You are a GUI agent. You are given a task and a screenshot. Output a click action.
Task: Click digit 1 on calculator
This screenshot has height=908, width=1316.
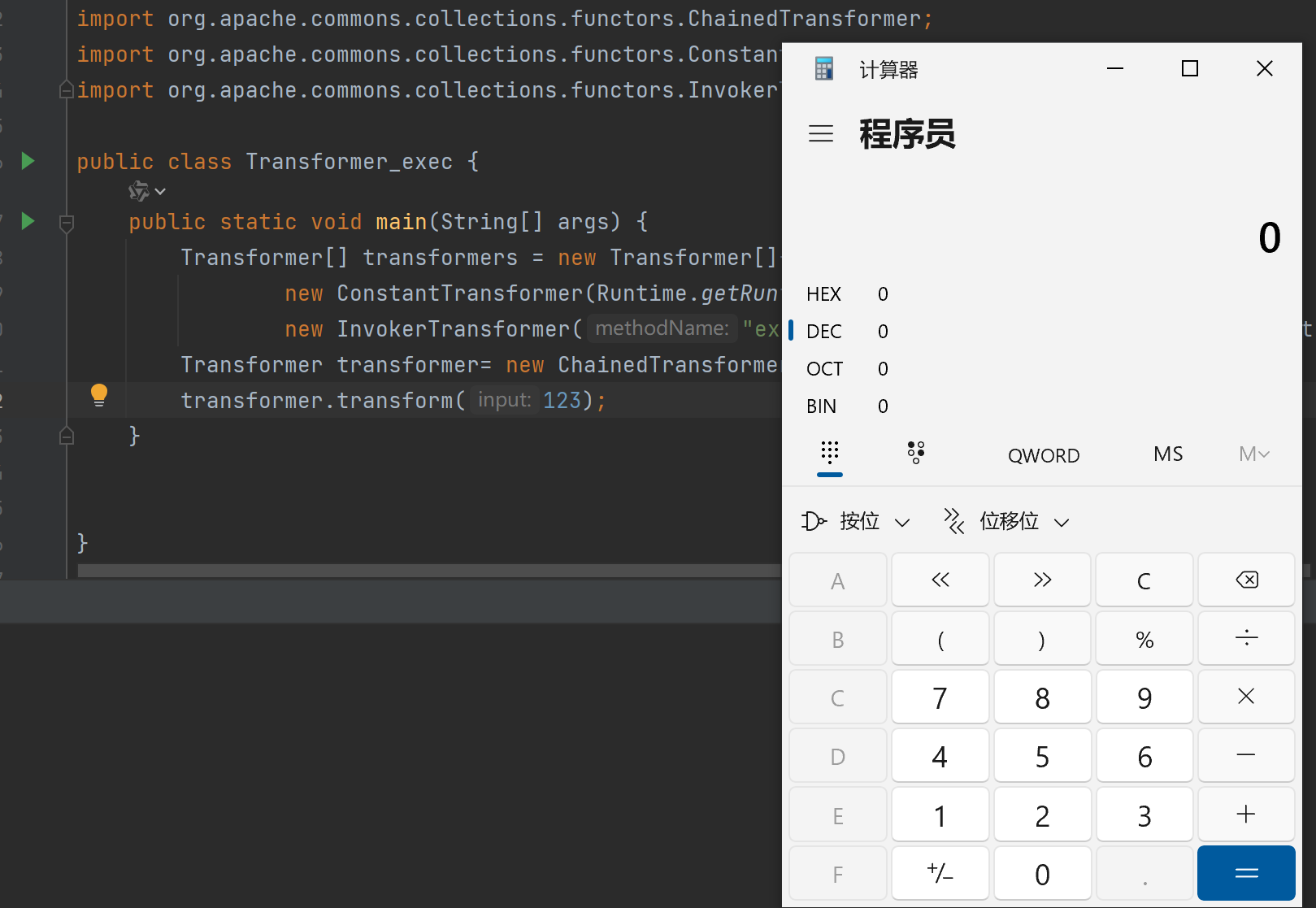pos(940,814)
